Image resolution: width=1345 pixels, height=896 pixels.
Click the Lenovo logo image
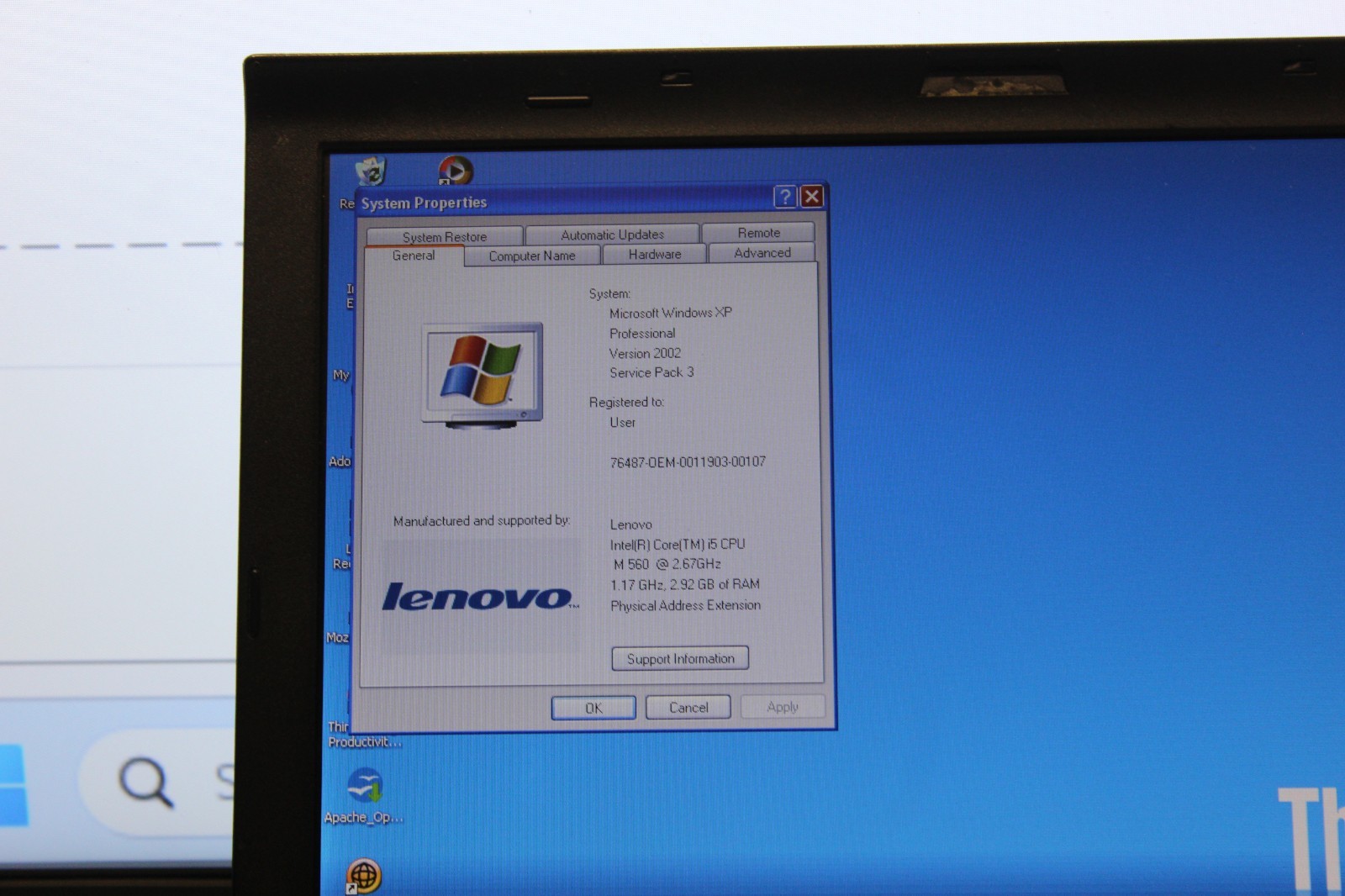tap(480, 596)
